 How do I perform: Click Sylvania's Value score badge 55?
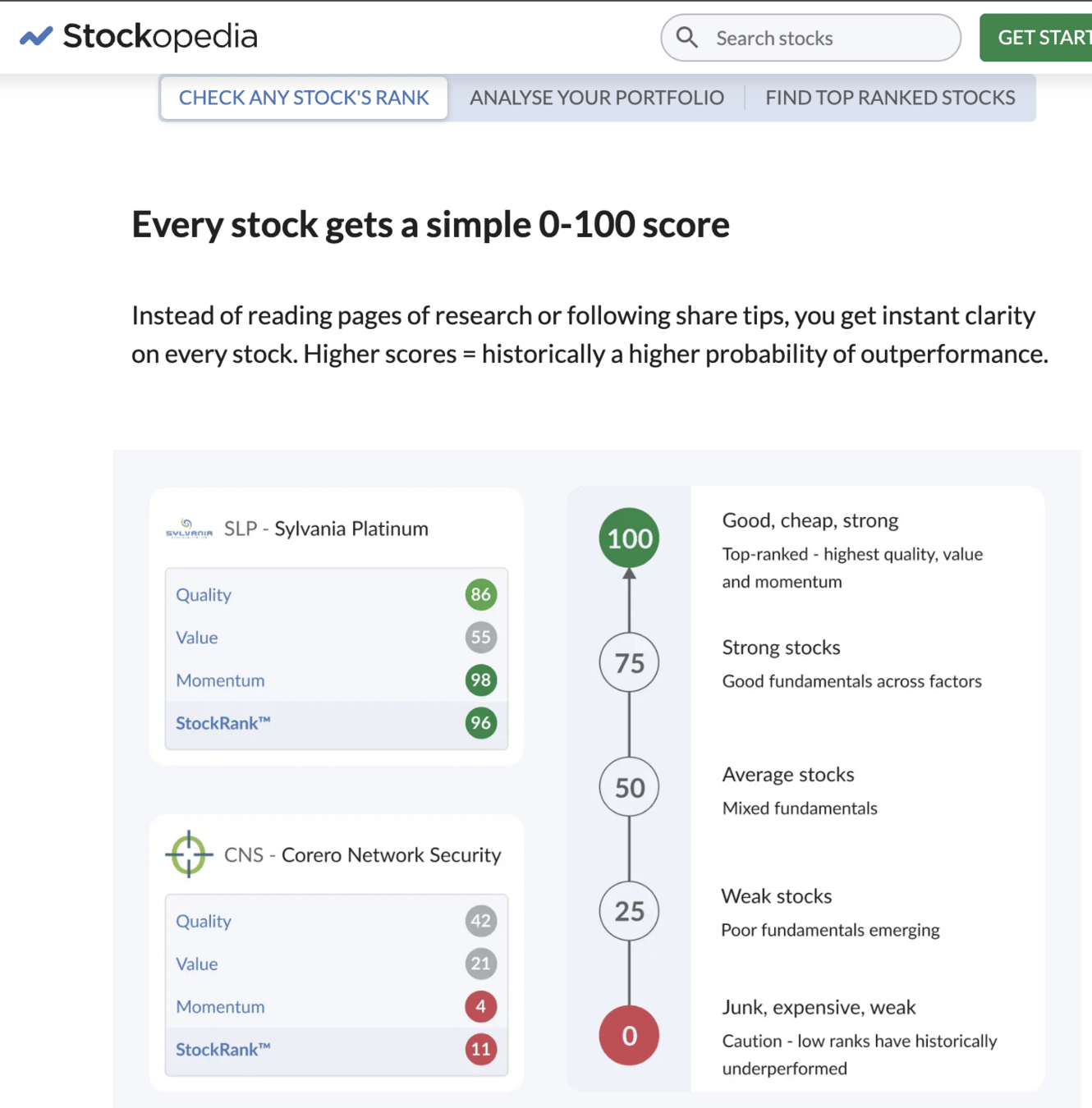(x=481, y=637)
